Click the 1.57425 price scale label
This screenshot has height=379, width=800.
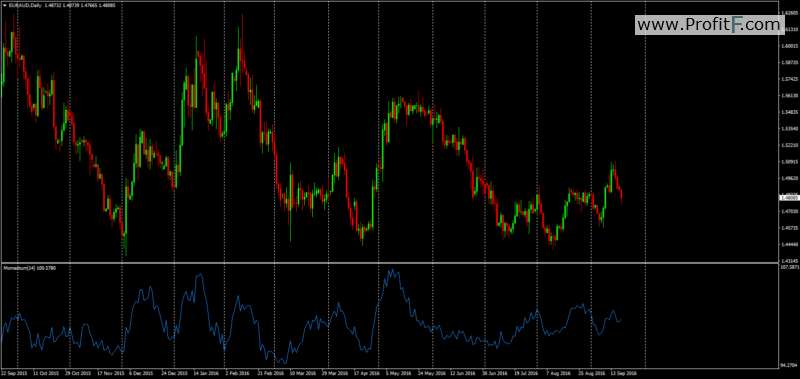pyautogui.click(x=790, y=79)
